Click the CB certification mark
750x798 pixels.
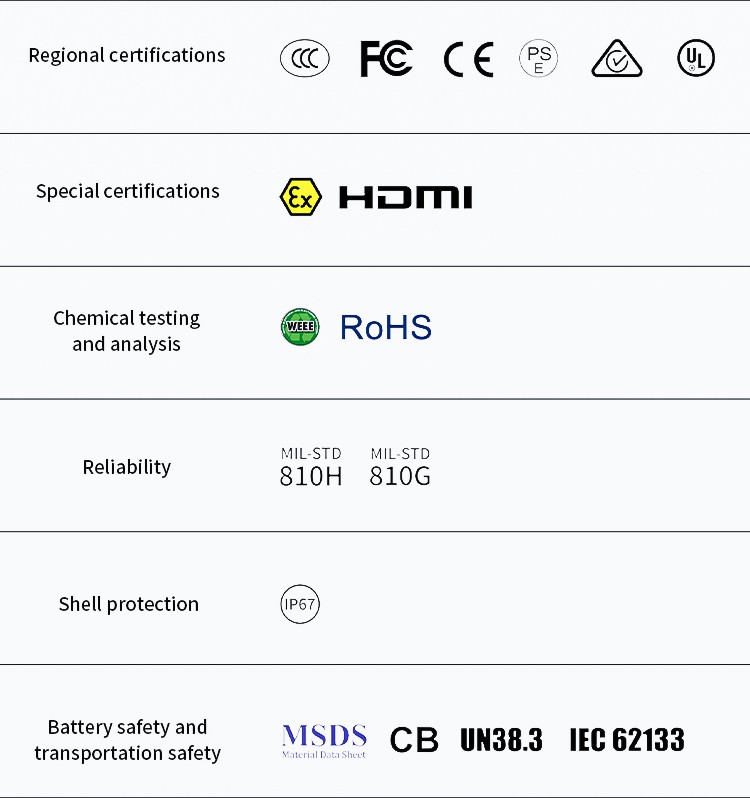tap(414, 740)
